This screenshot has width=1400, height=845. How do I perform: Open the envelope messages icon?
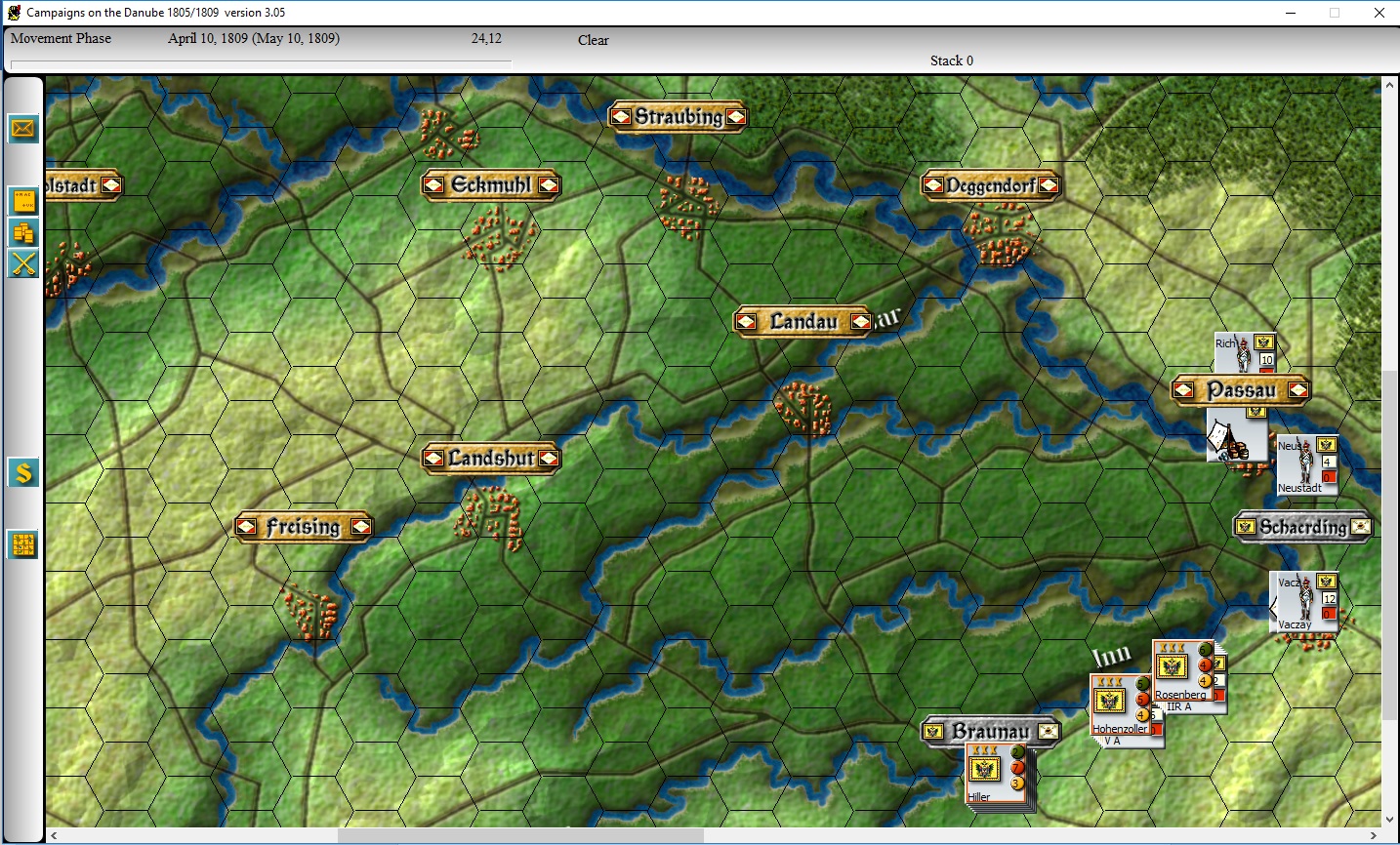point(23,128)
